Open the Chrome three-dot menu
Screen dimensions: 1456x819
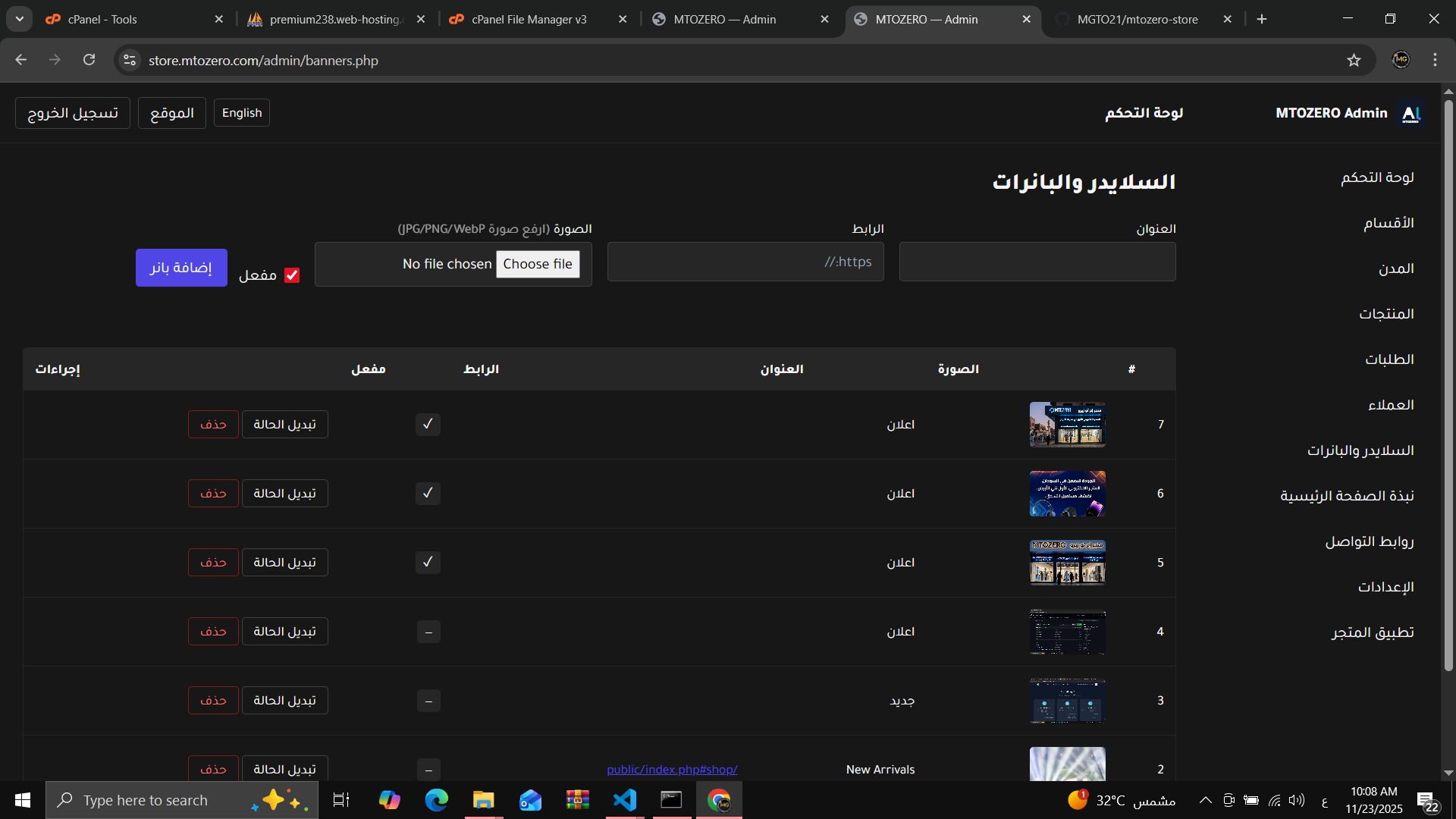(1435, 59)
